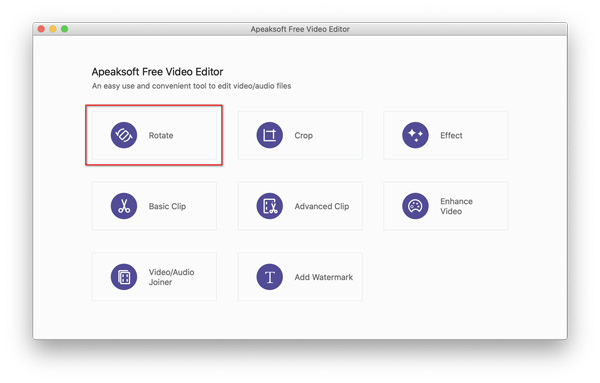Click the Add Watermark T icon

269,277
